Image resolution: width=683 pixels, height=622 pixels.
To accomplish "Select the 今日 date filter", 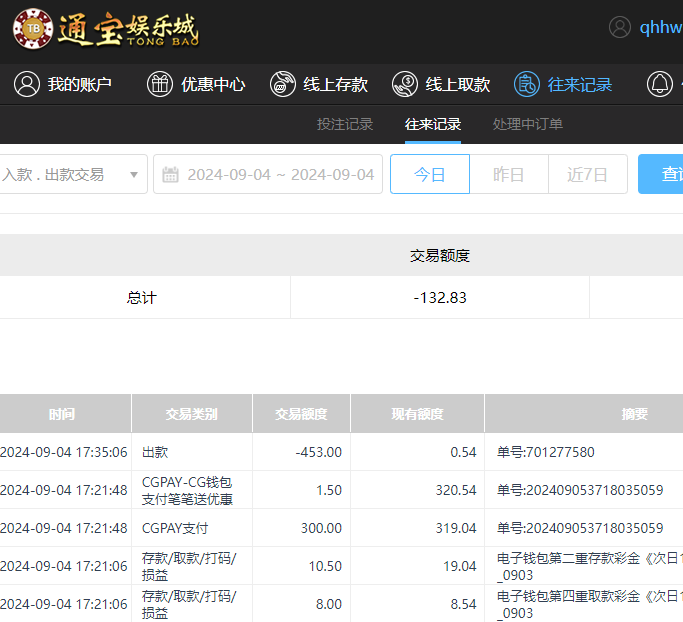I will point(430,174).
